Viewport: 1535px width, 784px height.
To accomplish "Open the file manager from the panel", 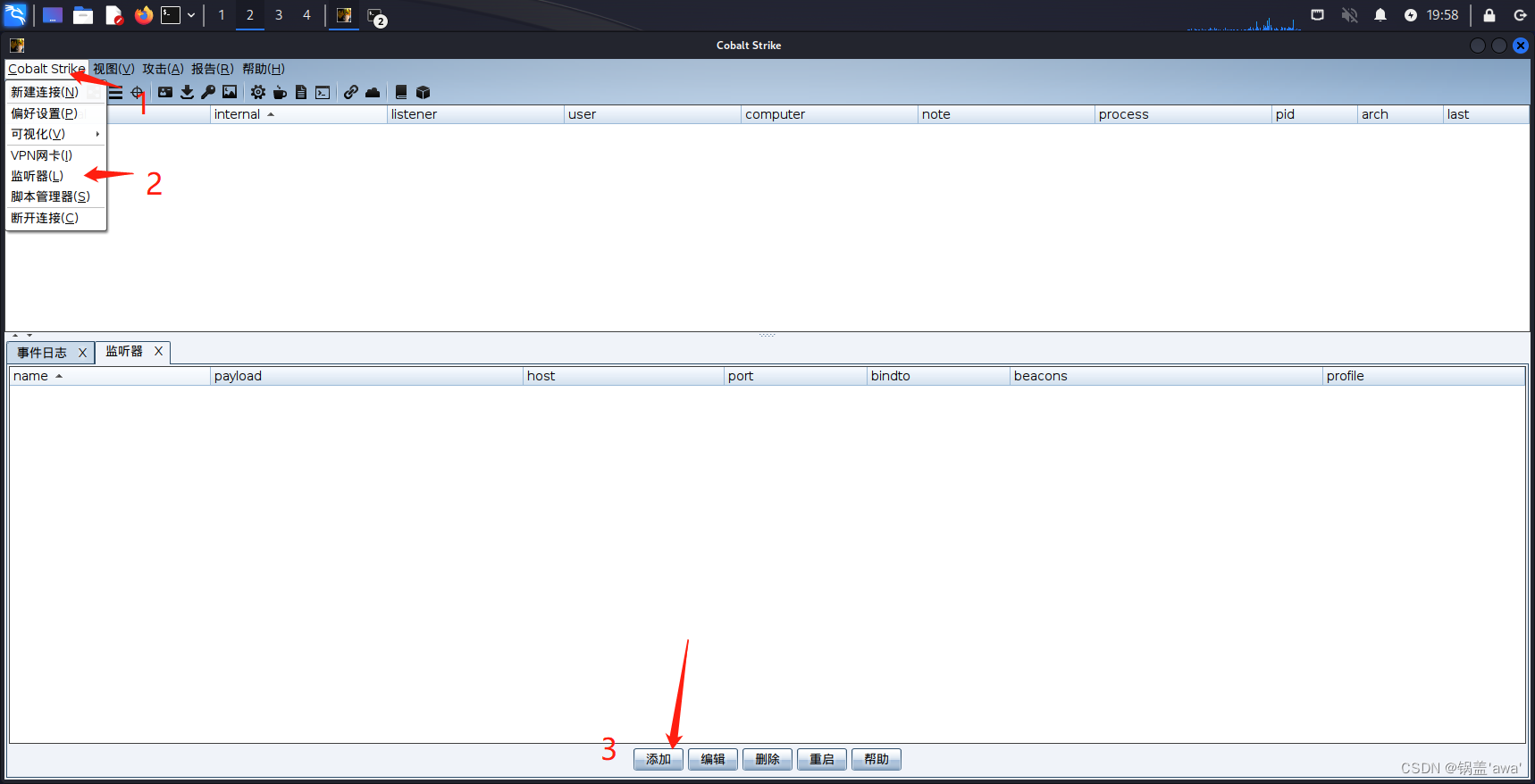I will (83, 15).
